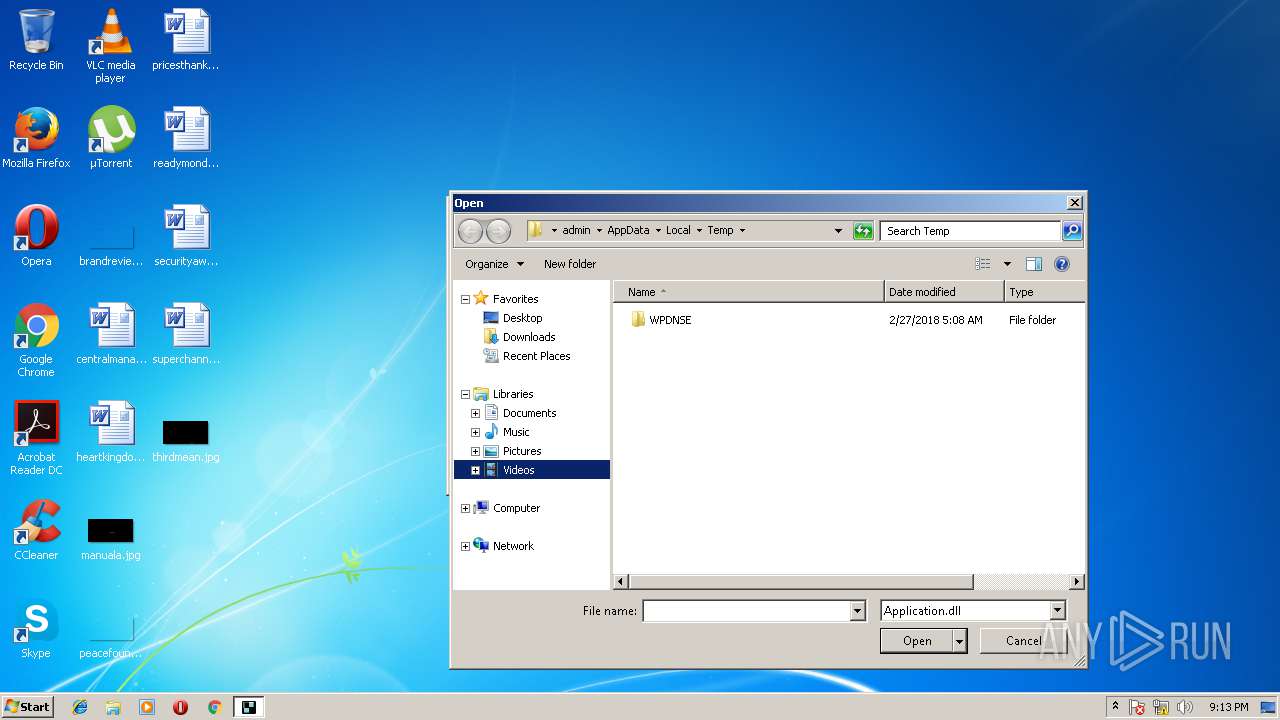Sort by the Type column header

pos(1044,292)
